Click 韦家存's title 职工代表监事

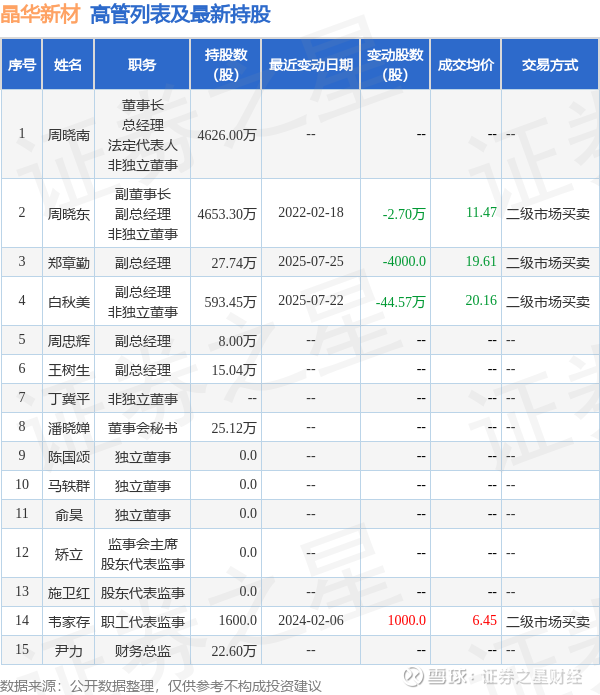143,622
